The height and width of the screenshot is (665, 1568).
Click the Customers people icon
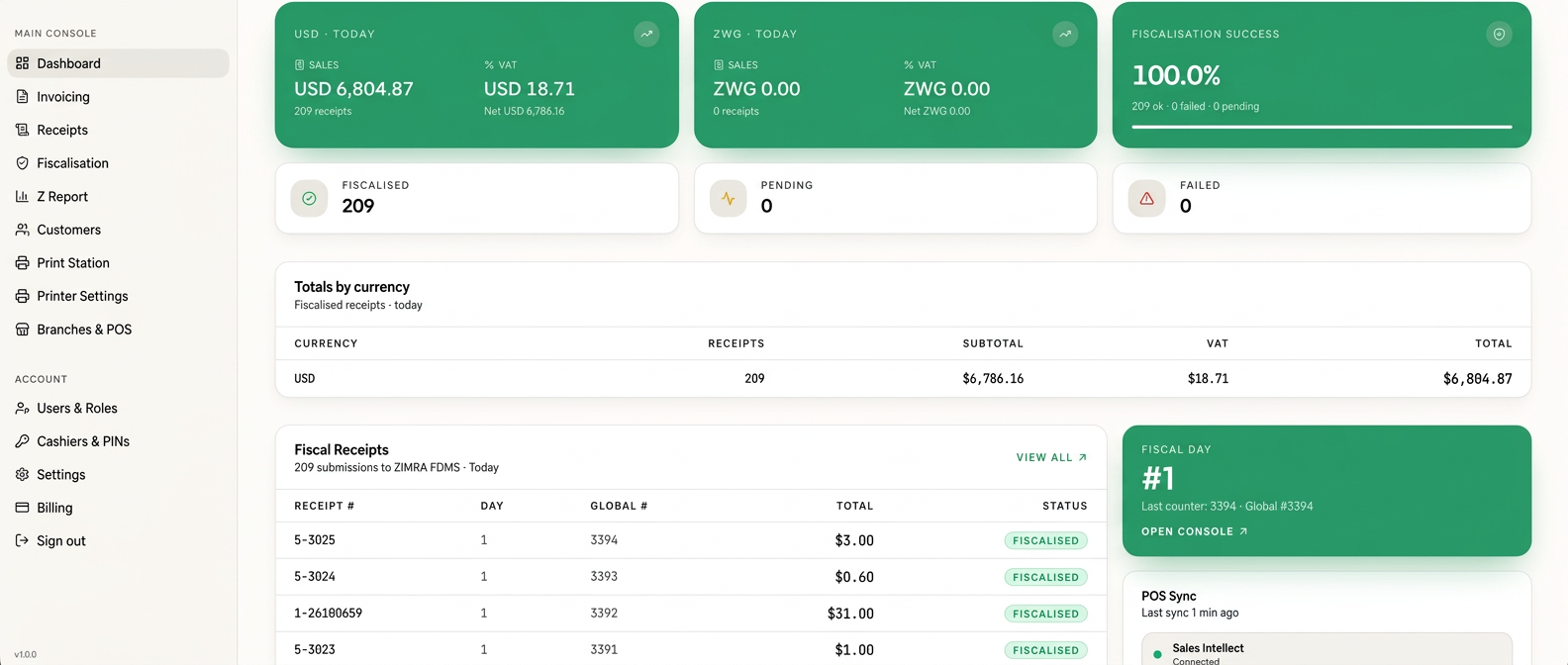[22, 230]
